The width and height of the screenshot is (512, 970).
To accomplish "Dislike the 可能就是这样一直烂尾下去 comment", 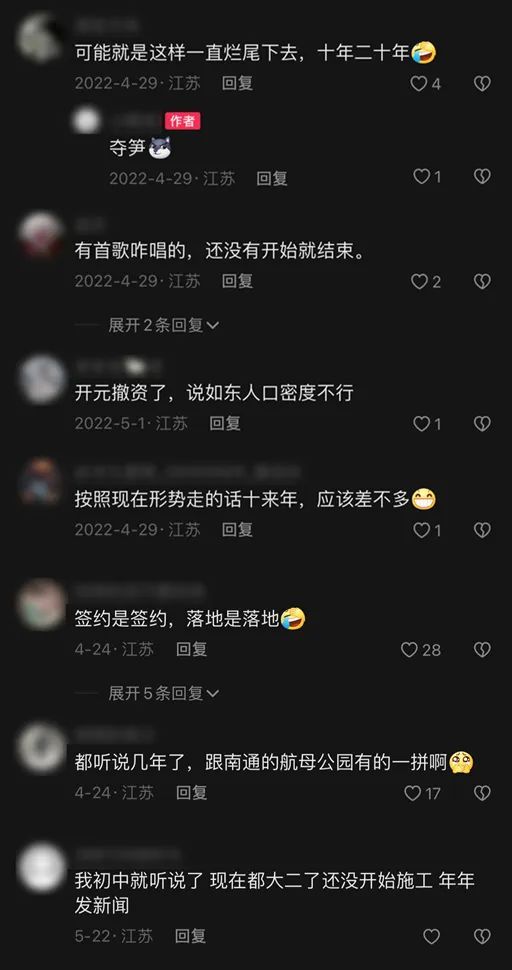I will [x=482, y=84].
